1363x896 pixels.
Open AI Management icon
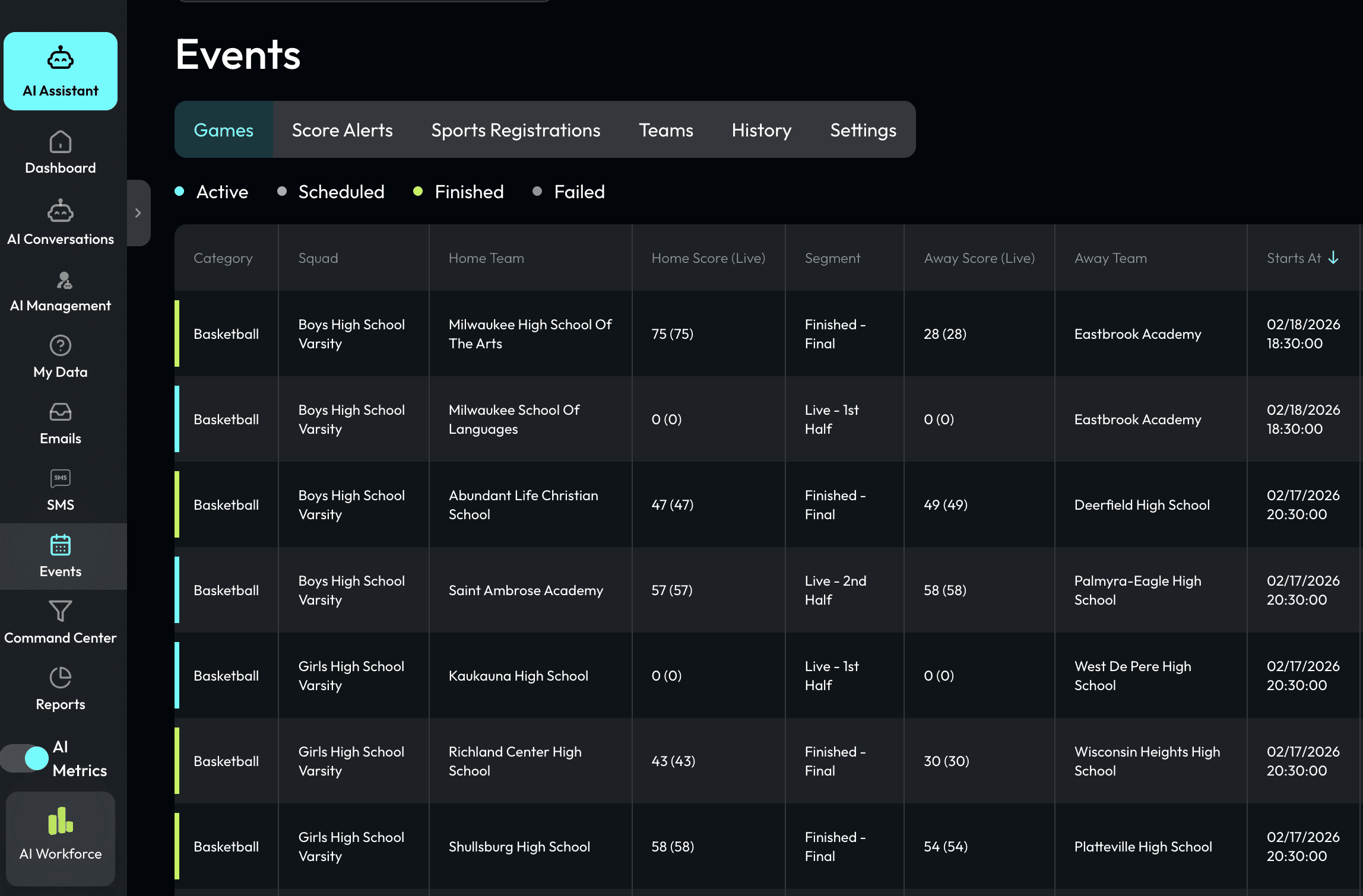tap(64, 280)
